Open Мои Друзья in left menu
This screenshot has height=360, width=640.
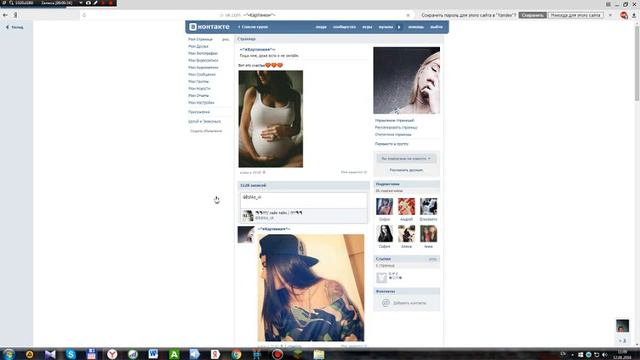[x=198, y=46]
